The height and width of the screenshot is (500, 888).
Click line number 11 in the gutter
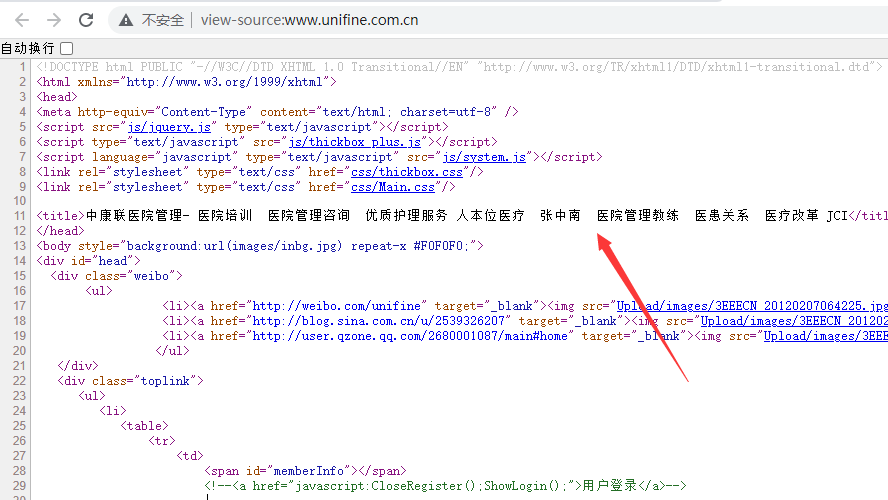point(20,216)
